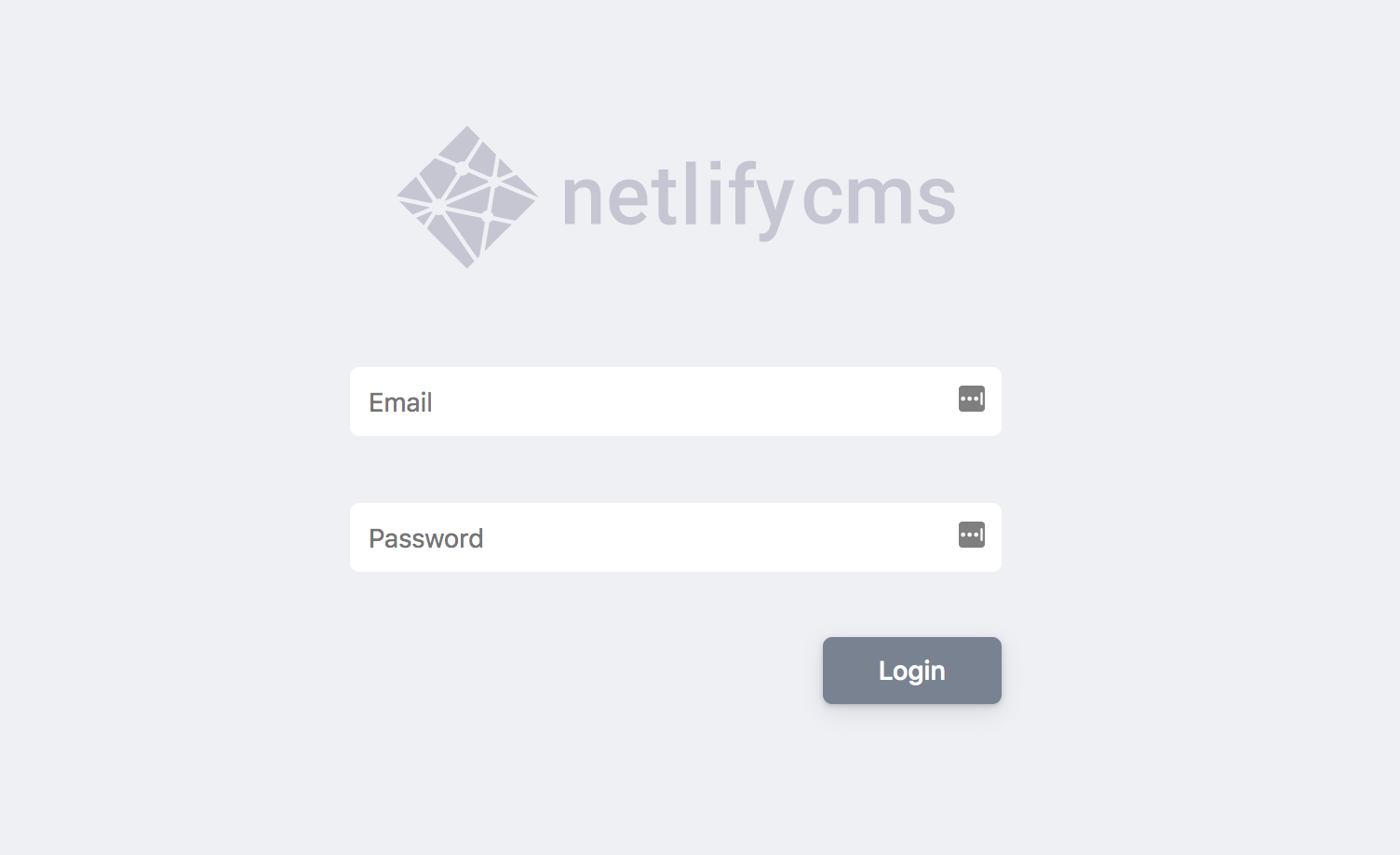The image size is (1400, 855).
Task: Click the netlify cms header logo
Action: pos(677,197)
